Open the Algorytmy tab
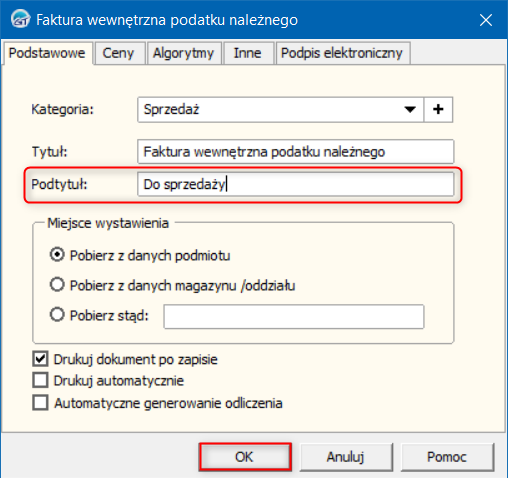 coord(183,53)
